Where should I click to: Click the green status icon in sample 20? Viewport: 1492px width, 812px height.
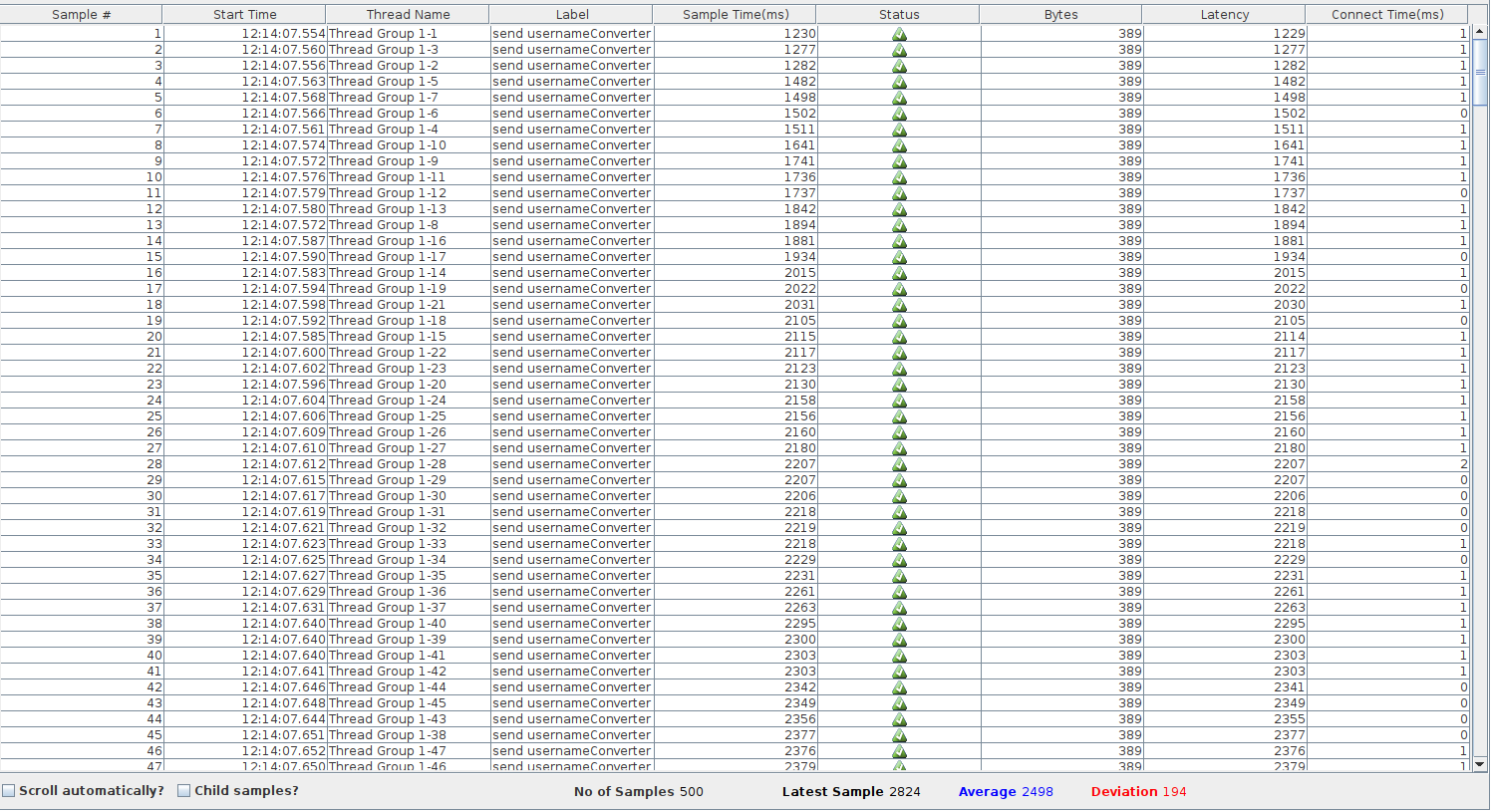tap(899, 337)
